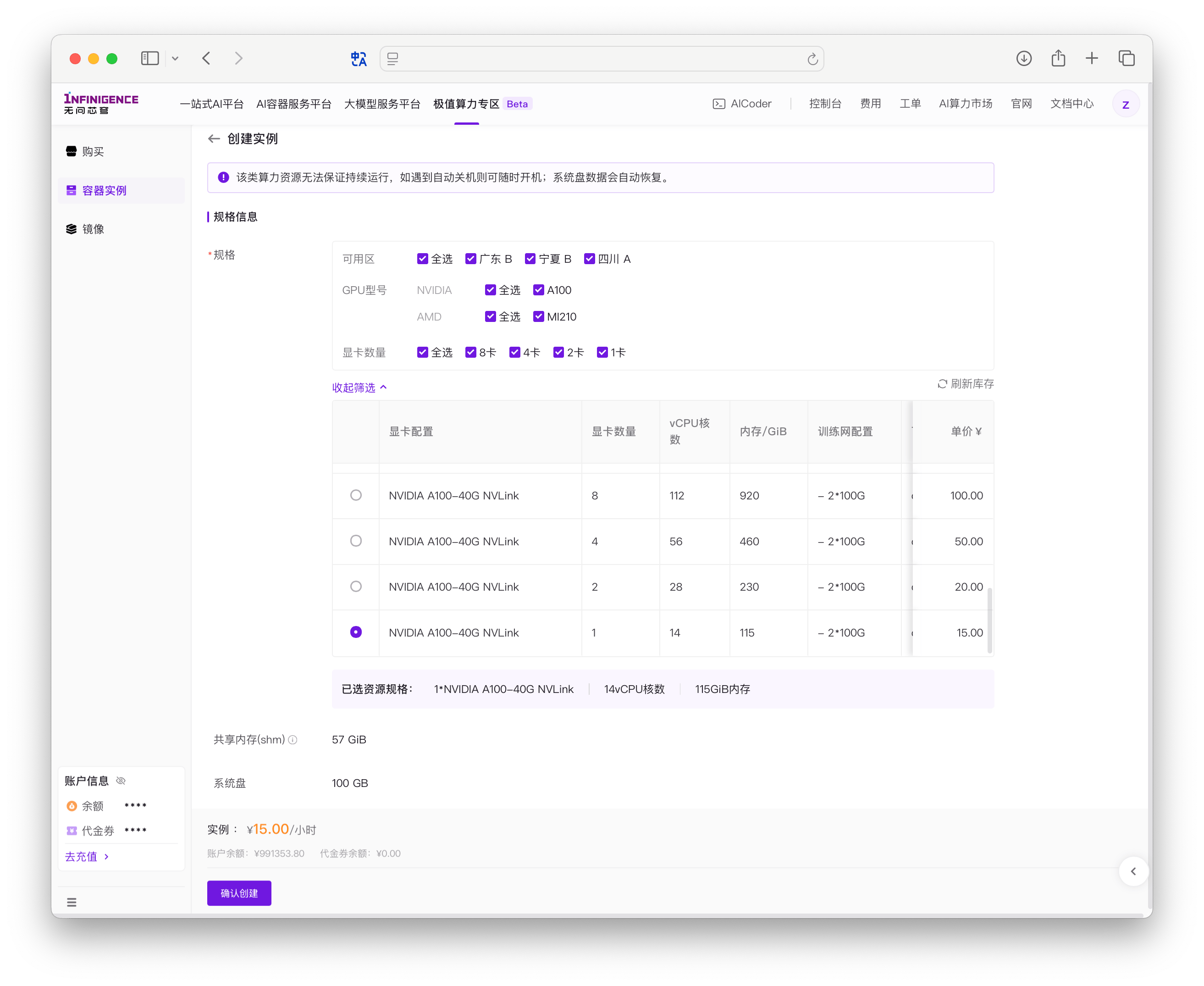Uncheck the 4卡 checkbox
1204x986 pixels.
coord(514,353)
